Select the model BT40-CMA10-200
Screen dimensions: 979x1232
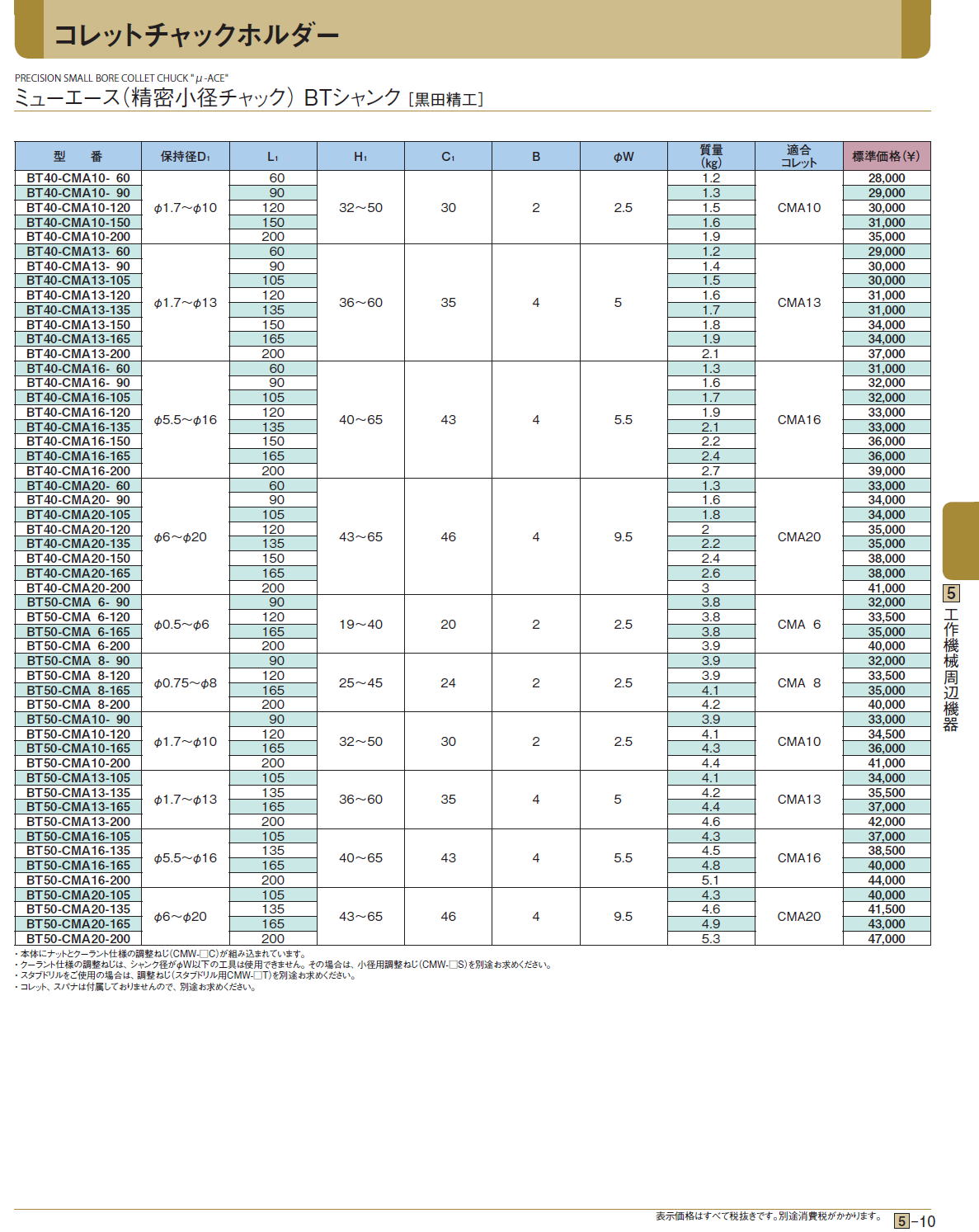[x=78, y=237]
